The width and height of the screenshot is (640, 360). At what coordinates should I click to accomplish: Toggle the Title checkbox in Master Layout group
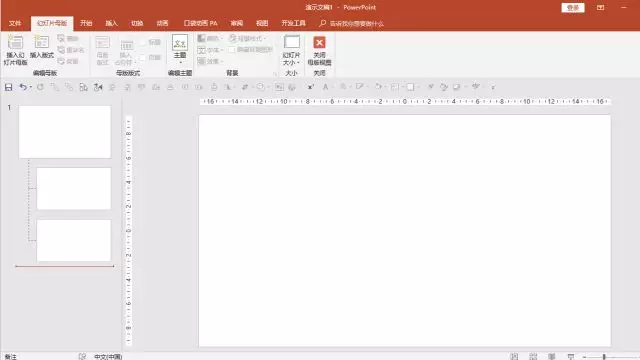coord(142,42)
